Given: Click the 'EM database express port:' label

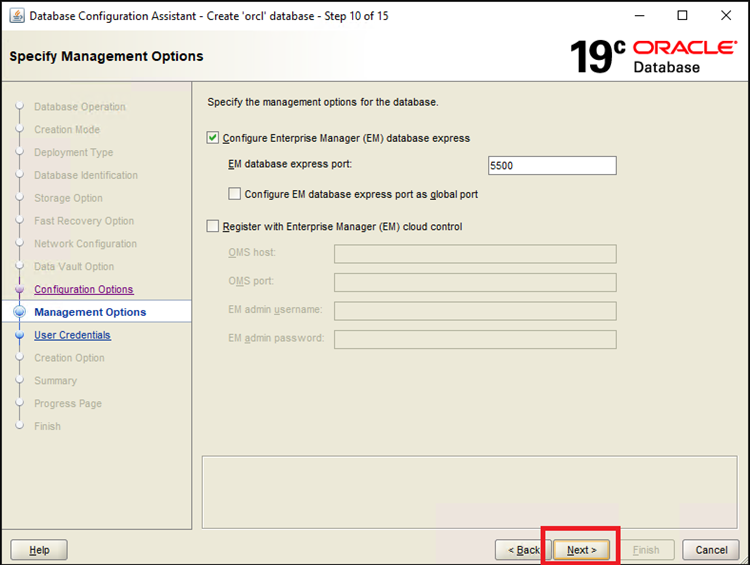Looking at the screenshot, I should [290, 164].
